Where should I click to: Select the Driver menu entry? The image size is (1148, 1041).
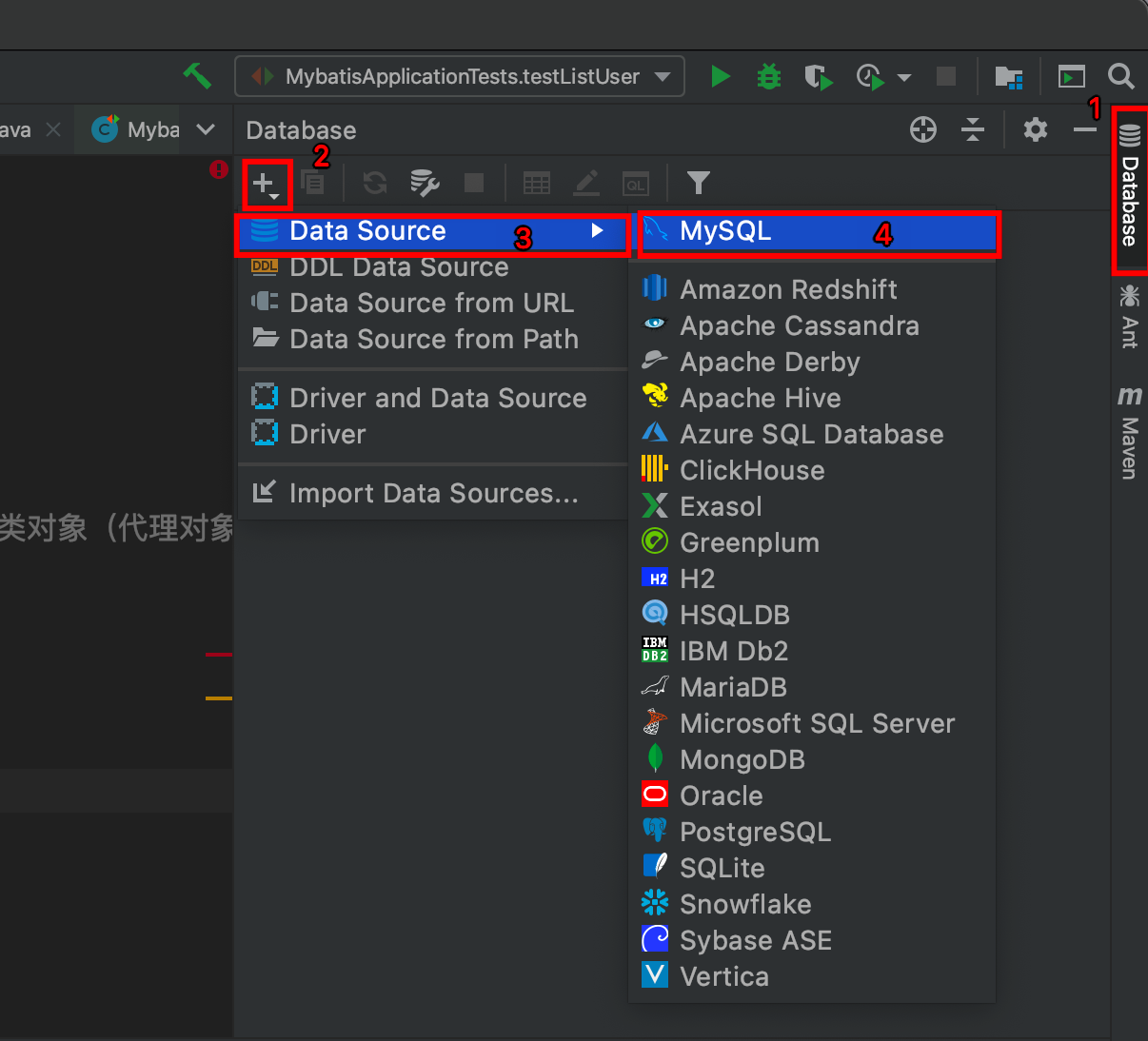click(x=433, y=435)
